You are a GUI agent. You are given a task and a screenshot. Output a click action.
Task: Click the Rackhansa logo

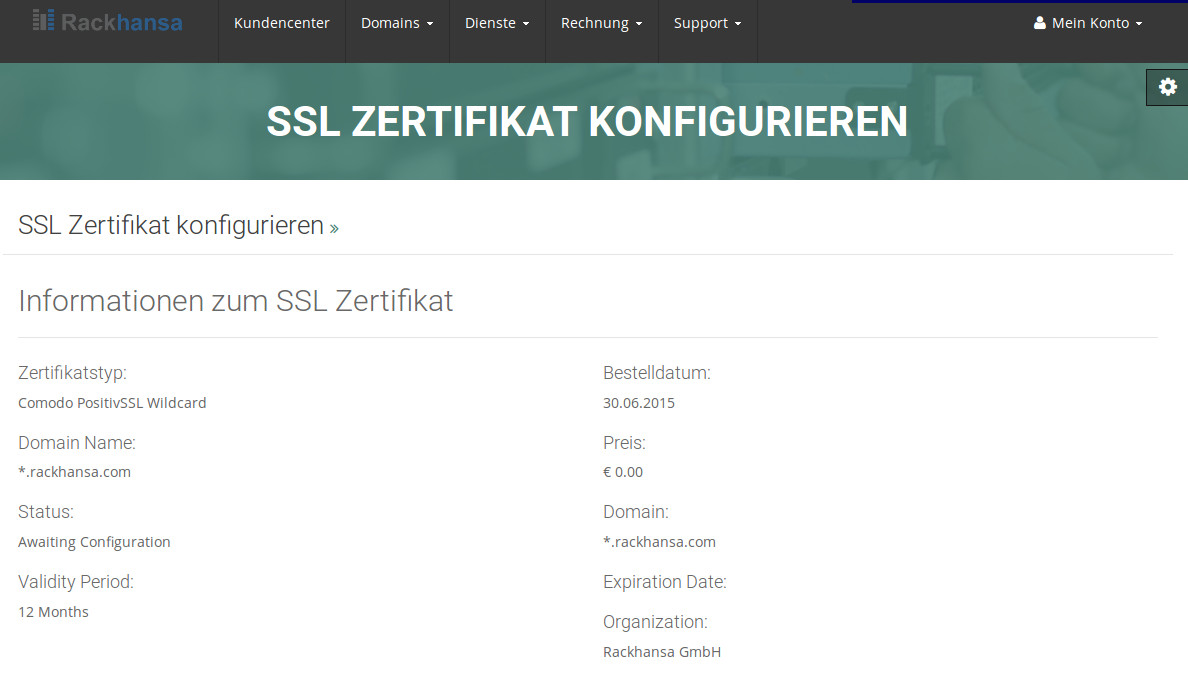coord(108,21)
